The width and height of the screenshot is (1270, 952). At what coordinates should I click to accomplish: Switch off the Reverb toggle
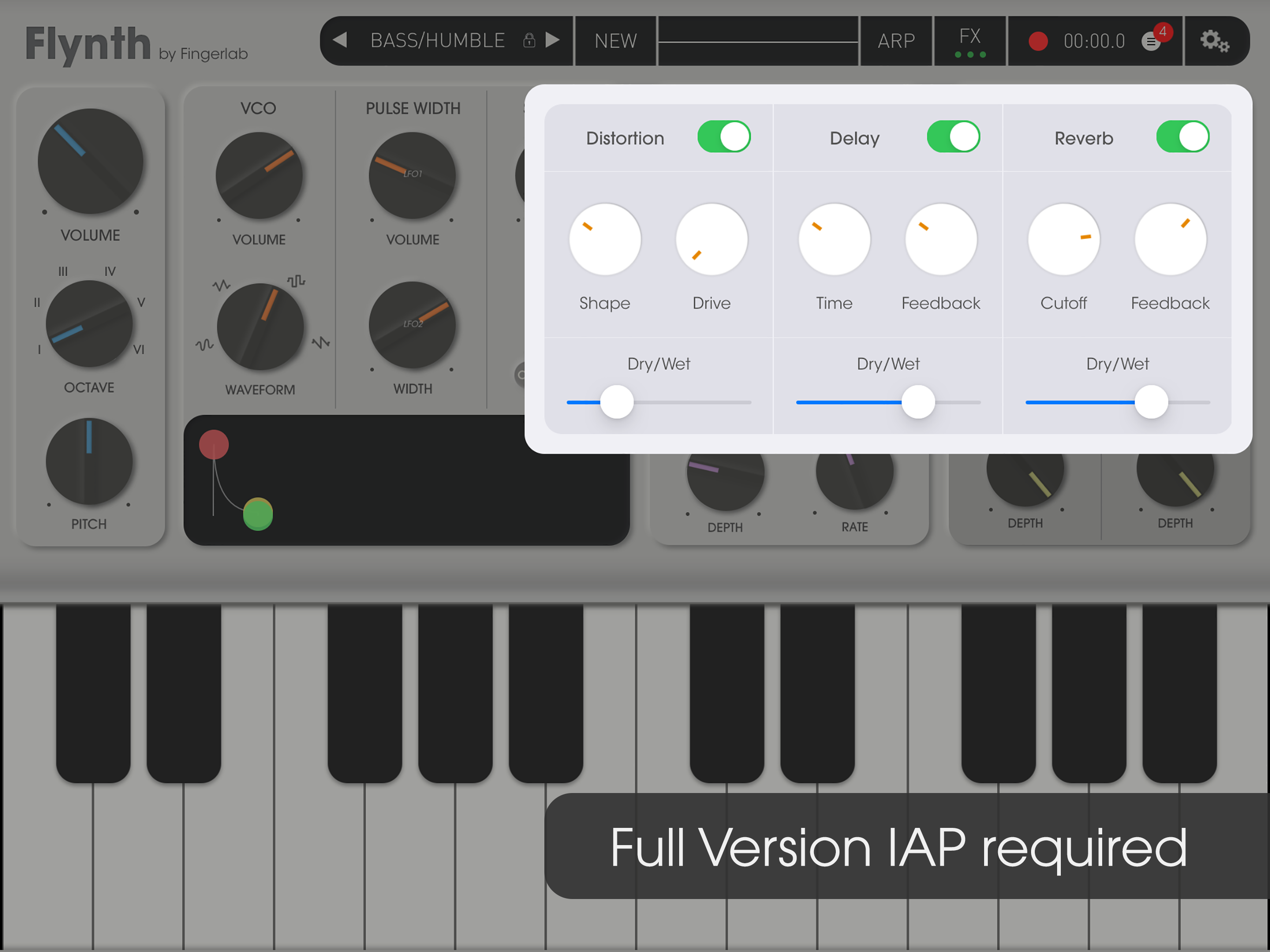1182,137
